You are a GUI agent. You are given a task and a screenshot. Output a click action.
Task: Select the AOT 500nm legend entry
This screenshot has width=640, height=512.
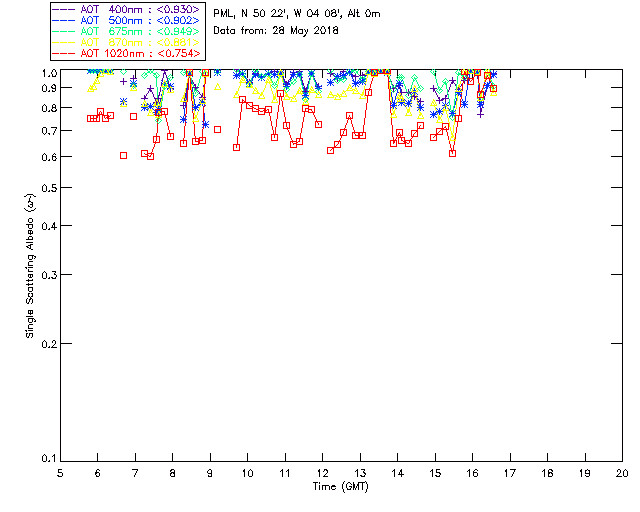click(138, 20)
